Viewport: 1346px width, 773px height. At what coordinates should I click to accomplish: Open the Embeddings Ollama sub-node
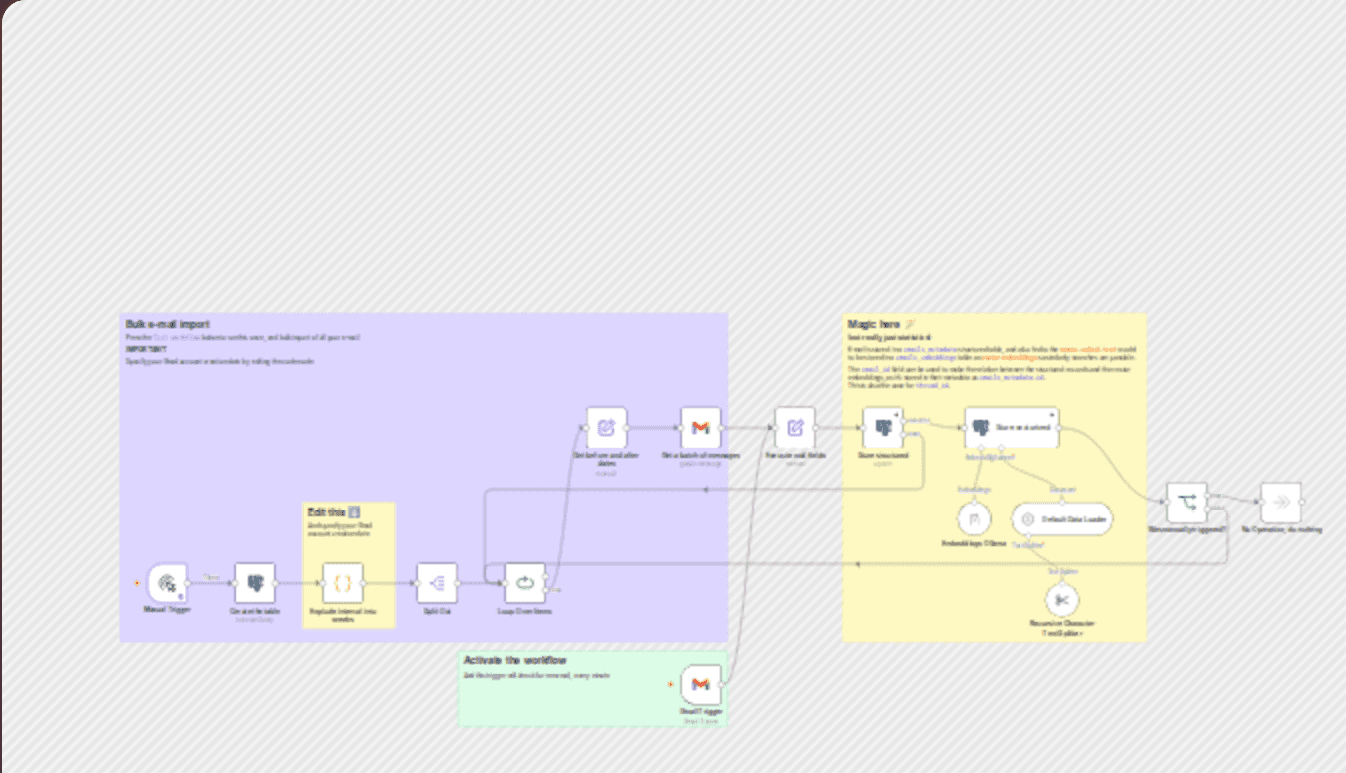click(x=974, y=519)
